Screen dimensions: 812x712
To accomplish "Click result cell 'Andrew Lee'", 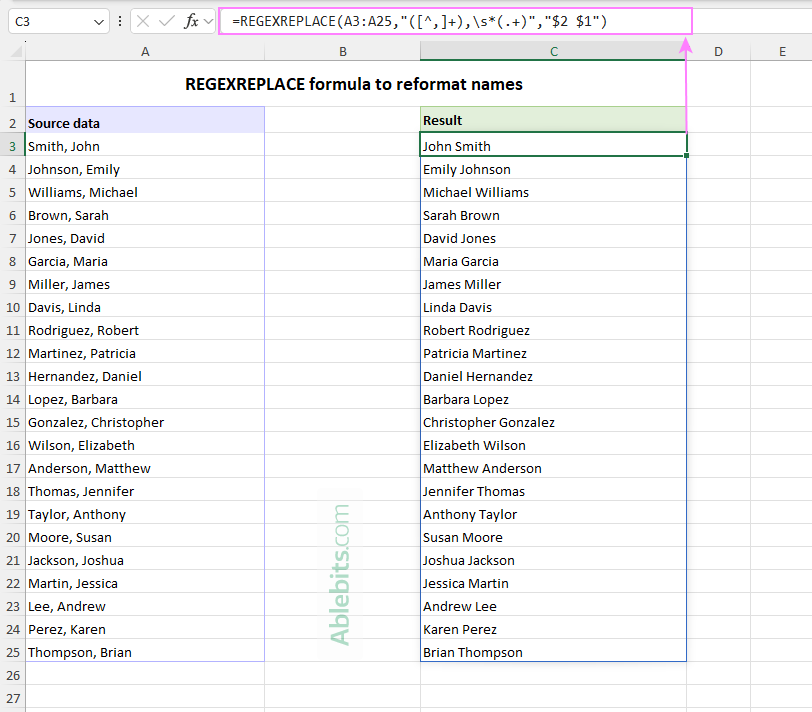I will [553, 604].
